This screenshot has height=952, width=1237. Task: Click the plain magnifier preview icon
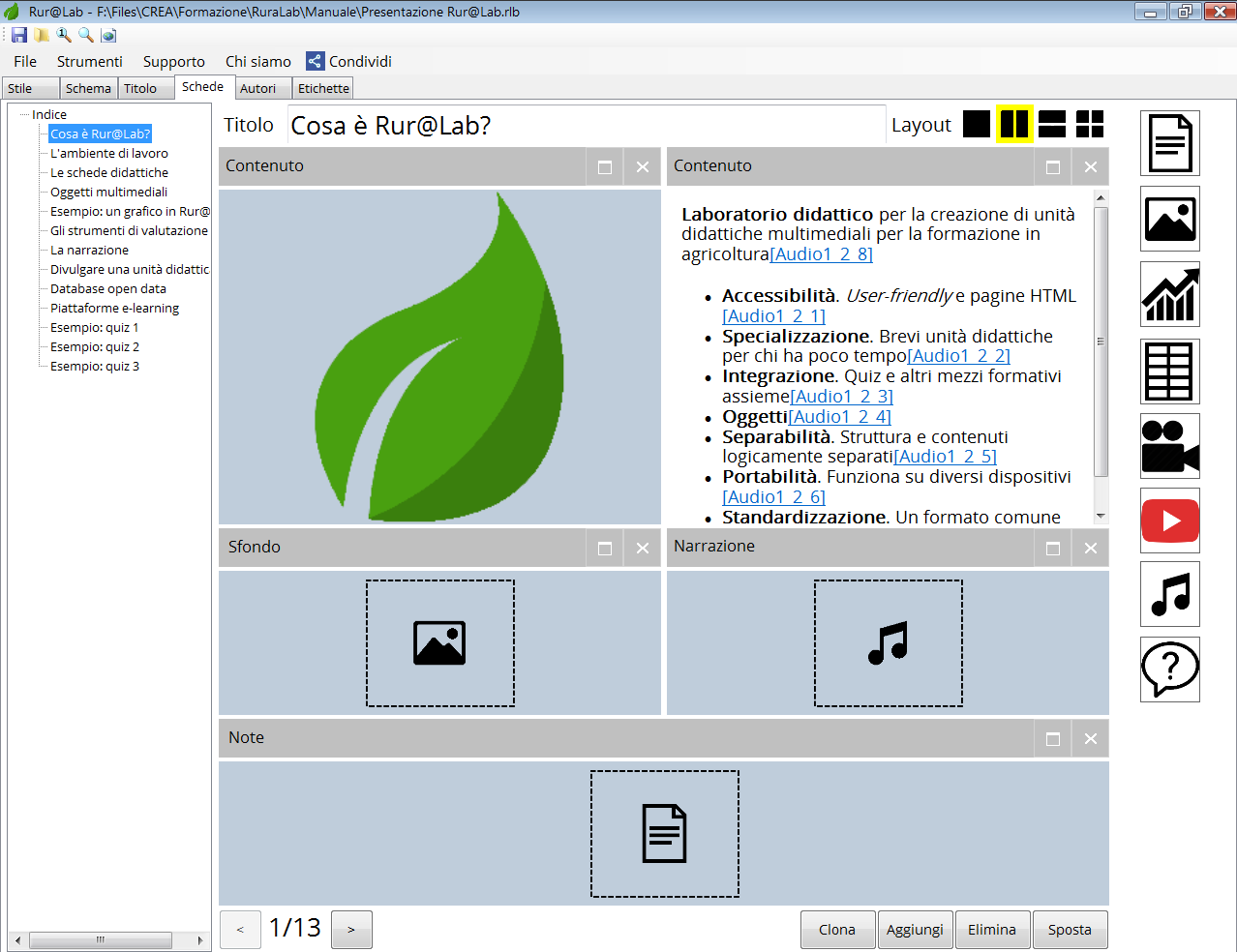pos(86,35)
